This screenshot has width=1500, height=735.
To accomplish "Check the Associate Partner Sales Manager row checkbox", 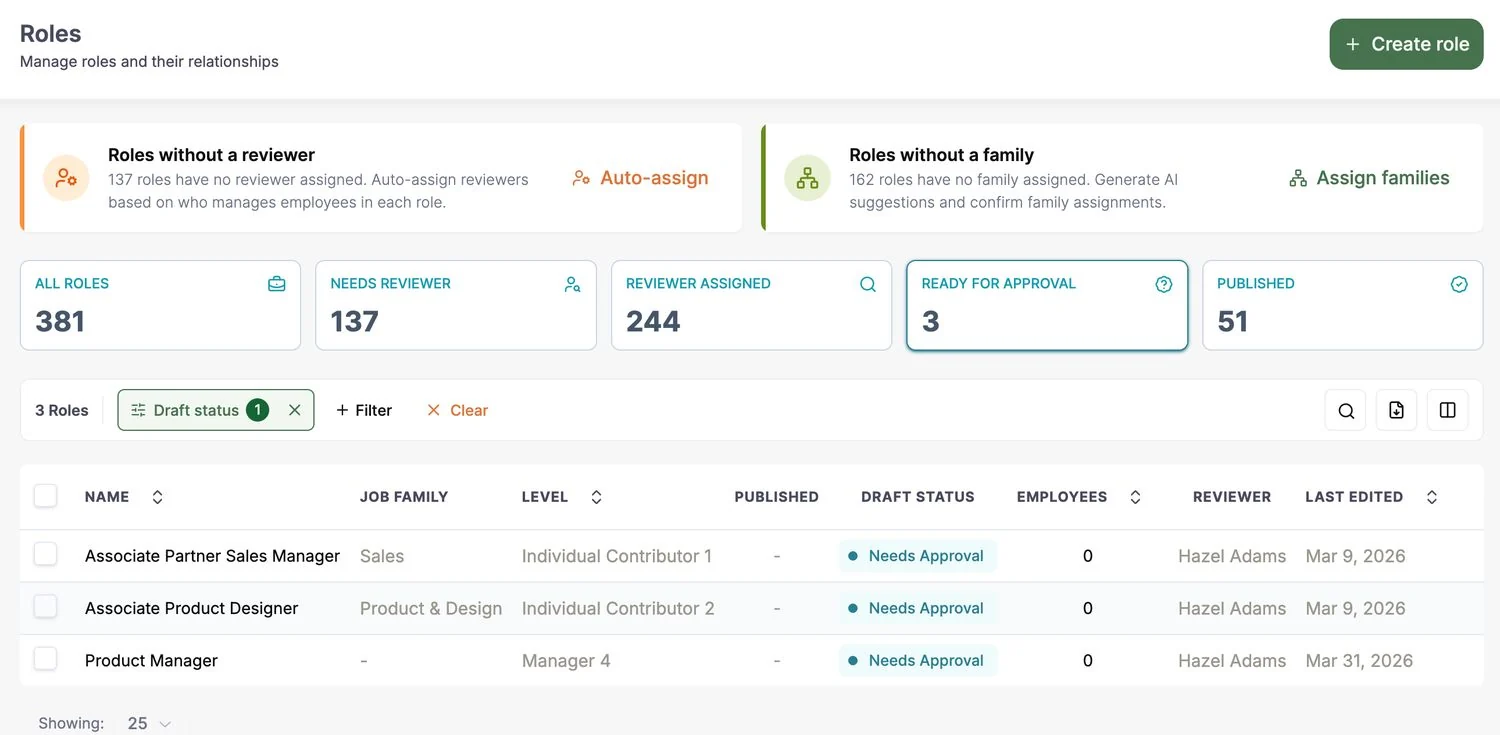I will point(46,554).
